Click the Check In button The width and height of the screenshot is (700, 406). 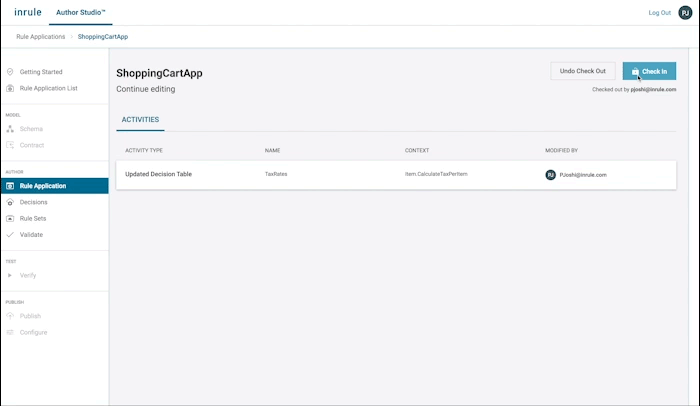pyautogui.click(x=649, y=71)
